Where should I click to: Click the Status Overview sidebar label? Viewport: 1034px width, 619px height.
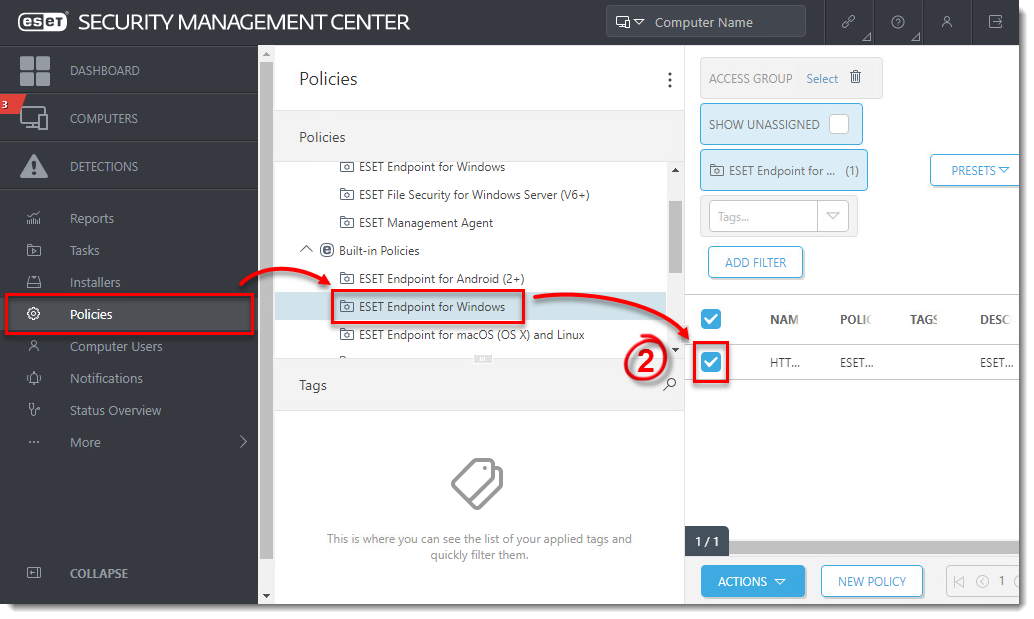(115, 410)
